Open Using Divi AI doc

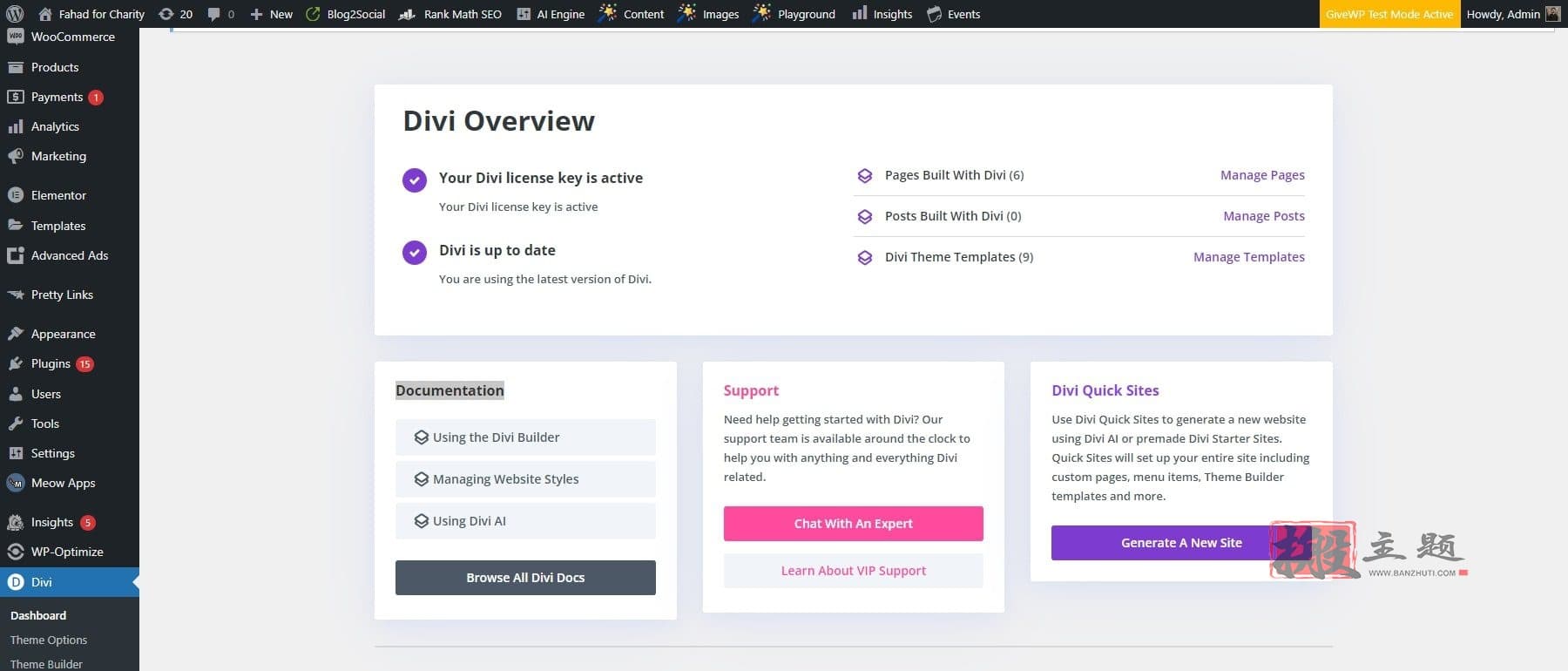coord(525,521)
